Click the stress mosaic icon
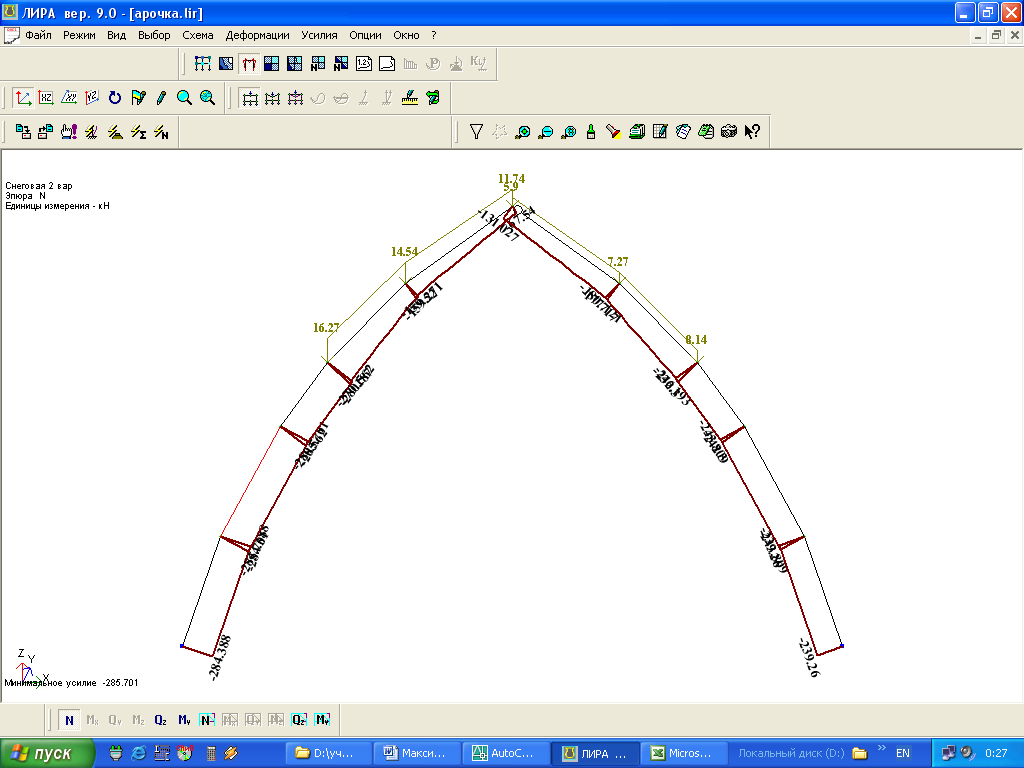The height and width of the screenshot is (768, 1024). coord(272,63)
